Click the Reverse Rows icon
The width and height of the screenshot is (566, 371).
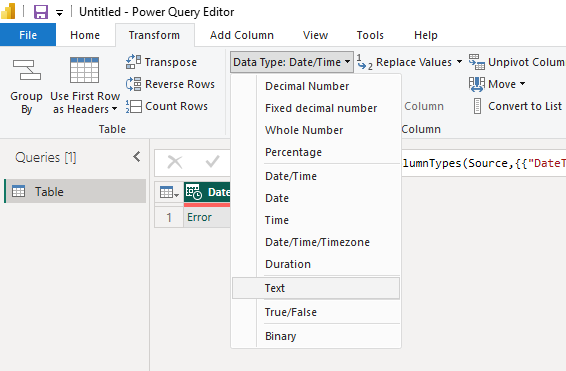(x=133, y=84)
